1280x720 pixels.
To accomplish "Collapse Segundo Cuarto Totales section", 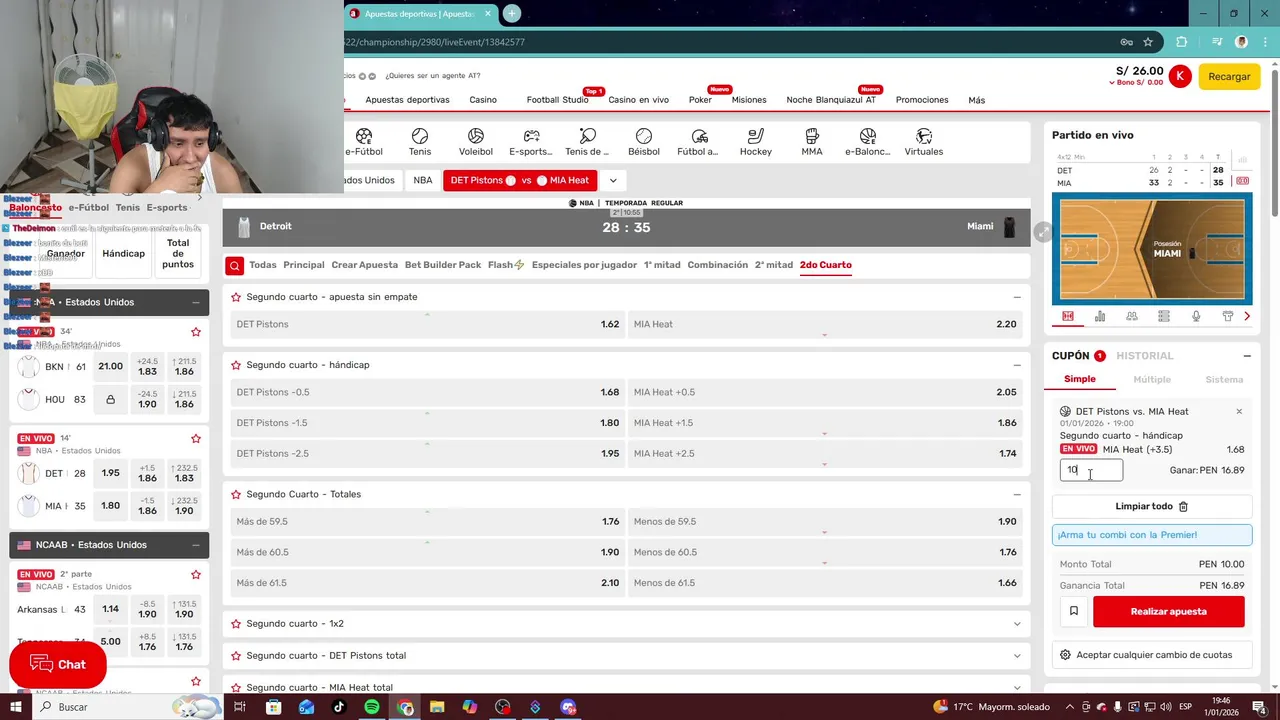I will pyautogui.click(x=1017, y=494).
